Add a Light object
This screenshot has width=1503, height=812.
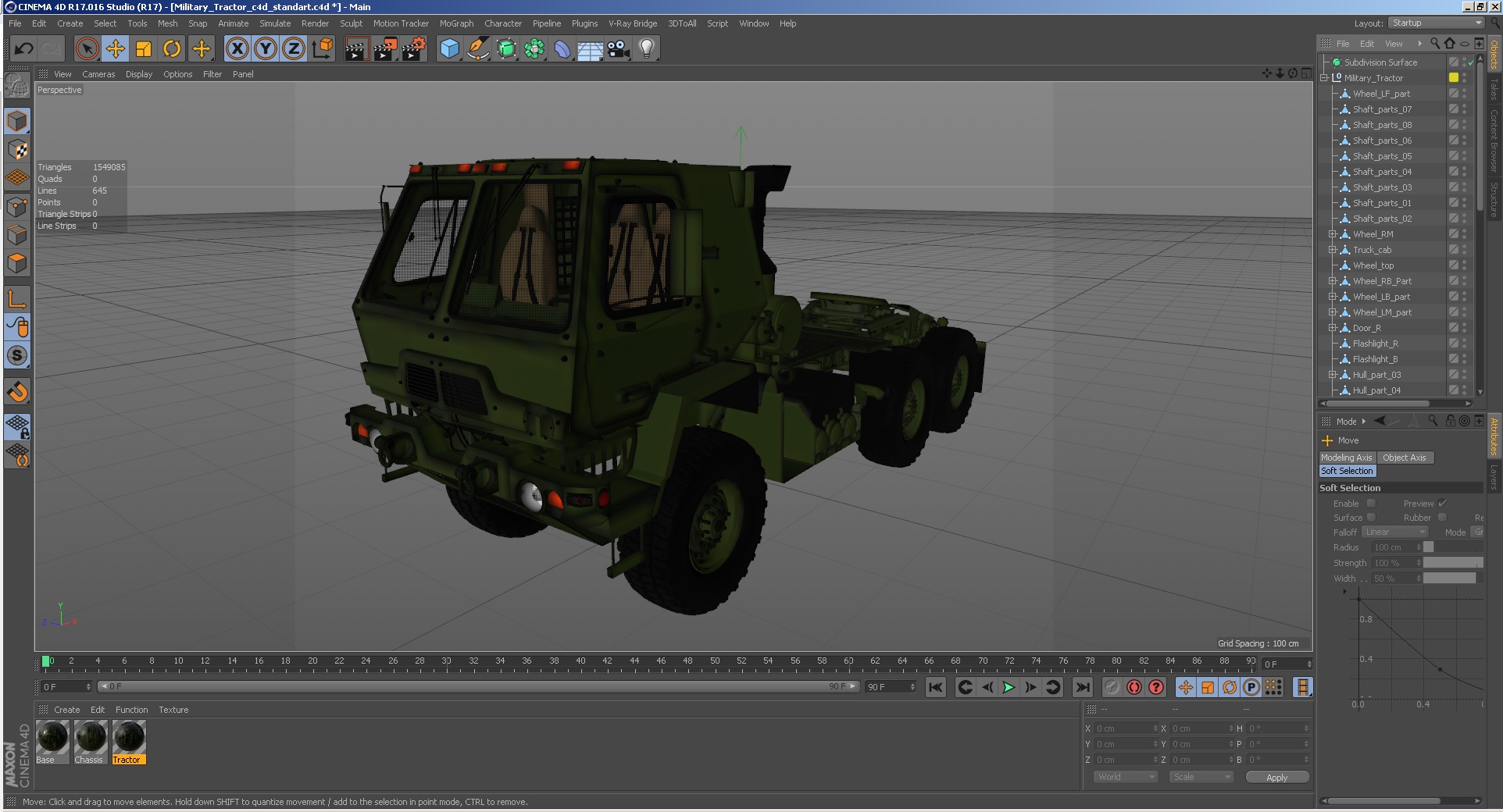[x=647, y=48]
